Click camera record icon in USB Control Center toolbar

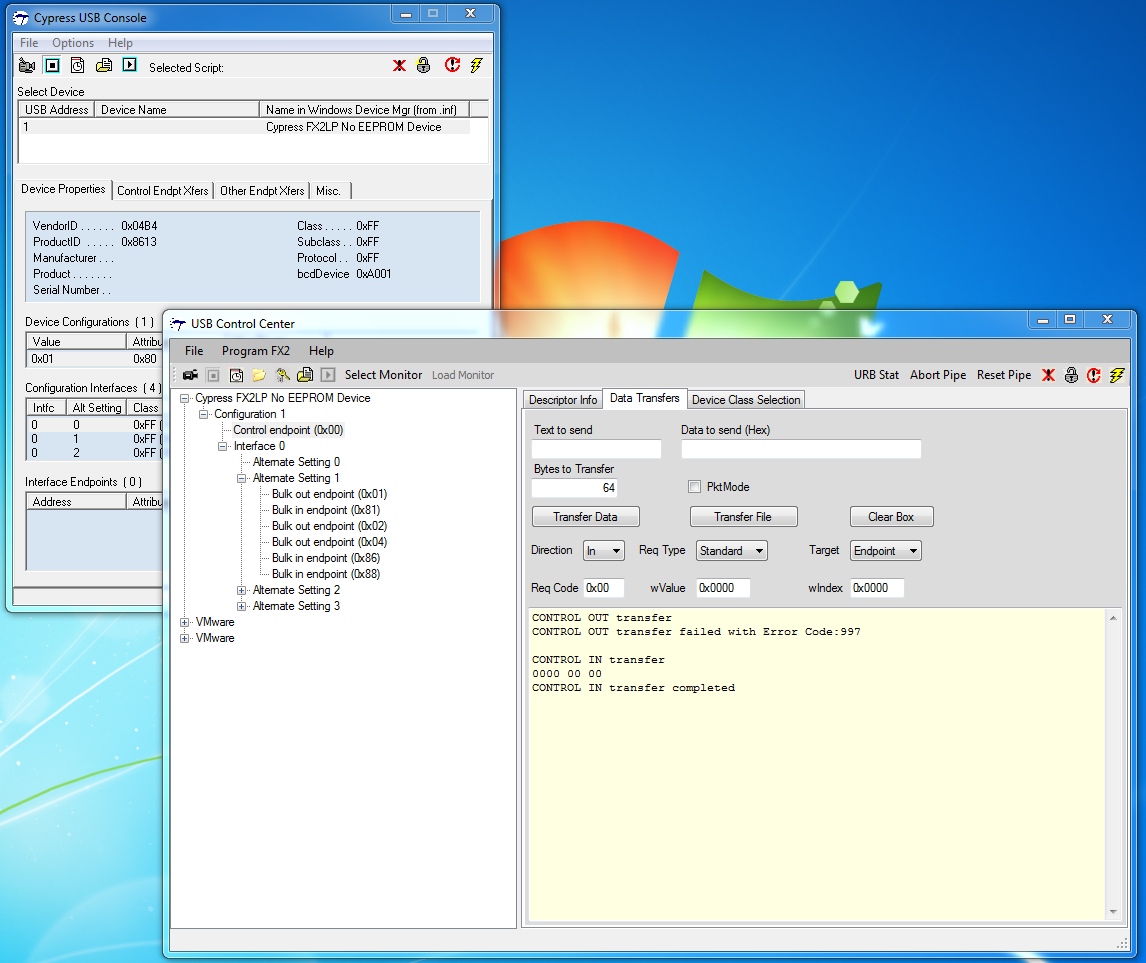coord(191,375)
